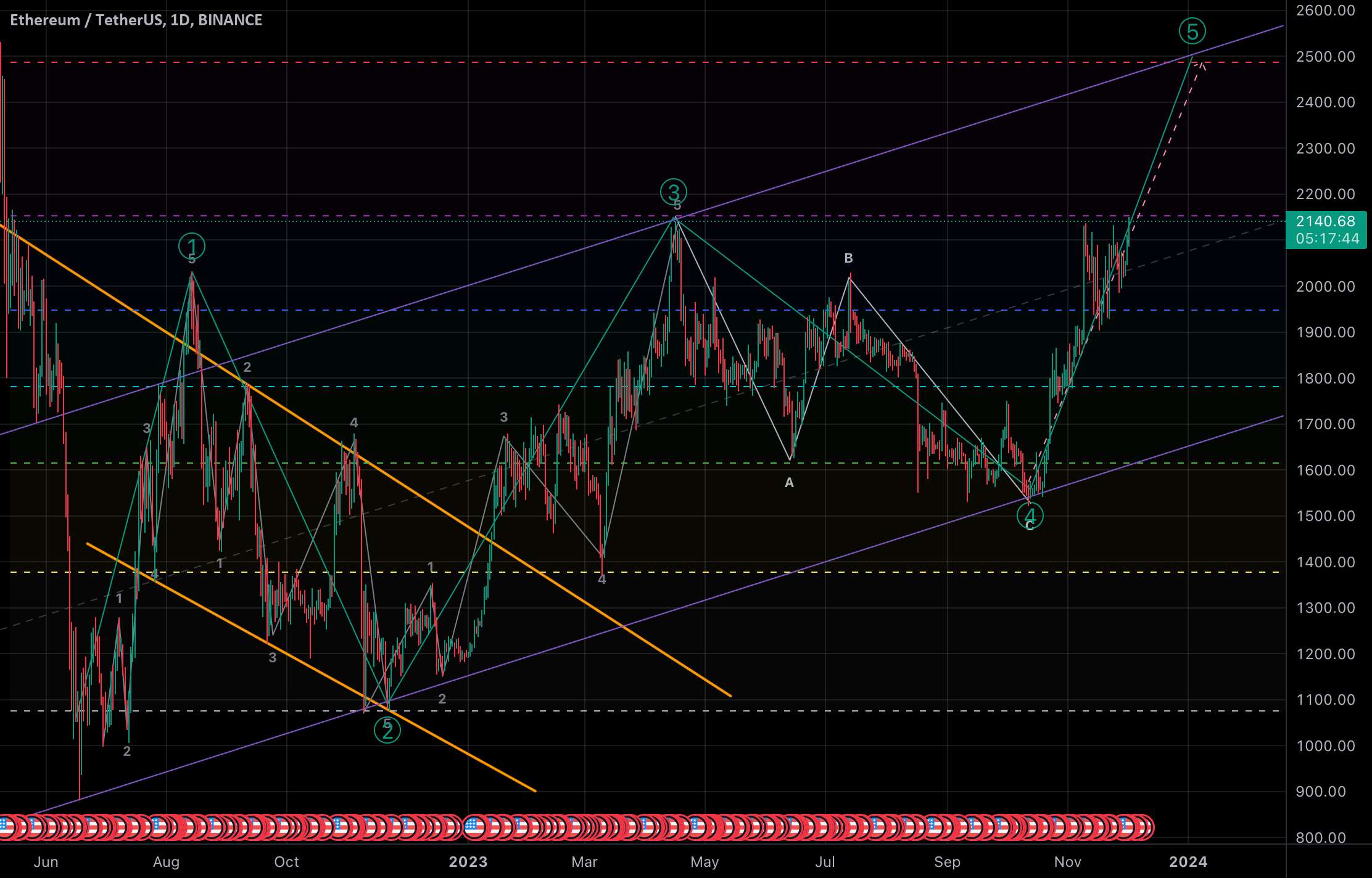Click the 1800.00 price axis label

point(1326,379)
